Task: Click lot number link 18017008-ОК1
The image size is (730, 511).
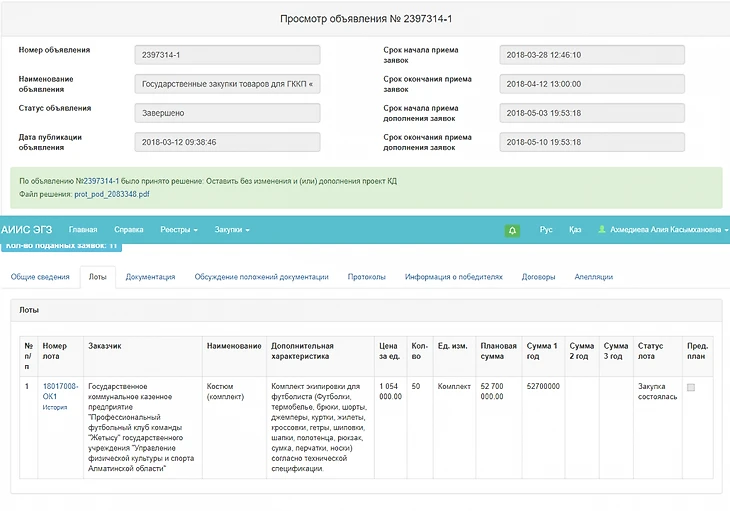Action: 60,391
